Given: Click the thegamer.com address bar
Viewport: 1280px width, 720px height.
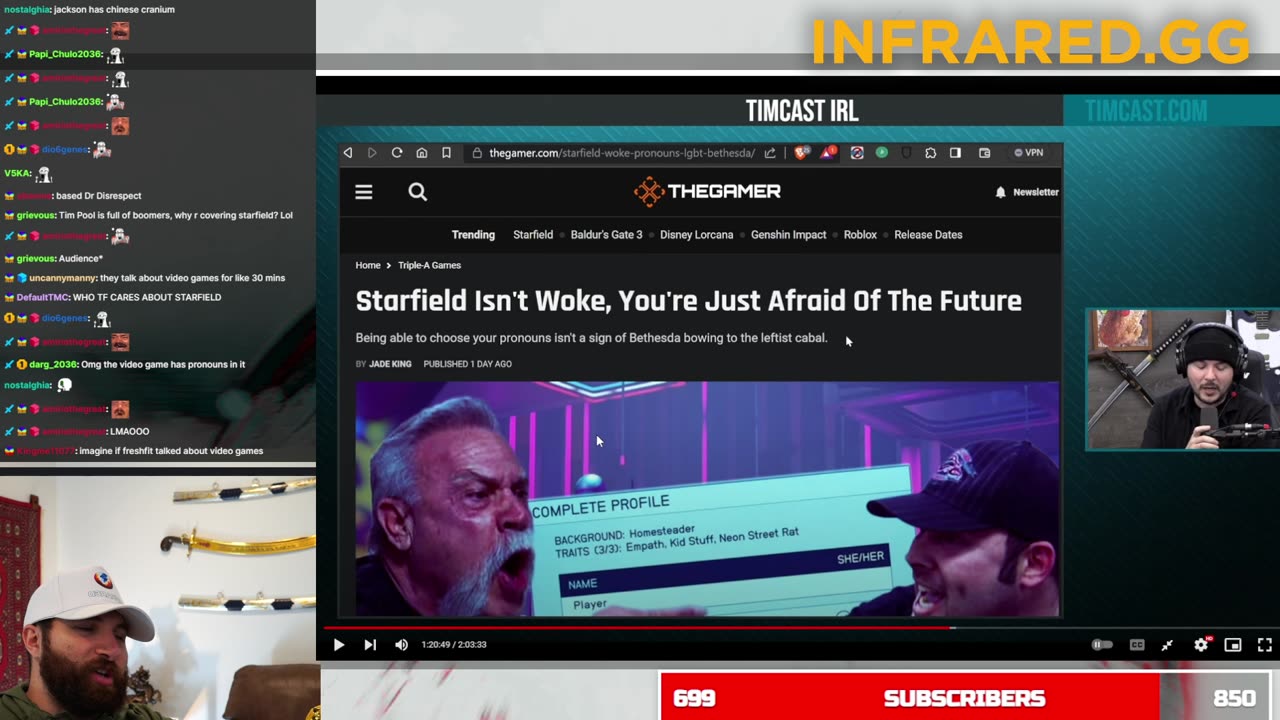Looking at the screenshot, I should (x=621, y=153).
